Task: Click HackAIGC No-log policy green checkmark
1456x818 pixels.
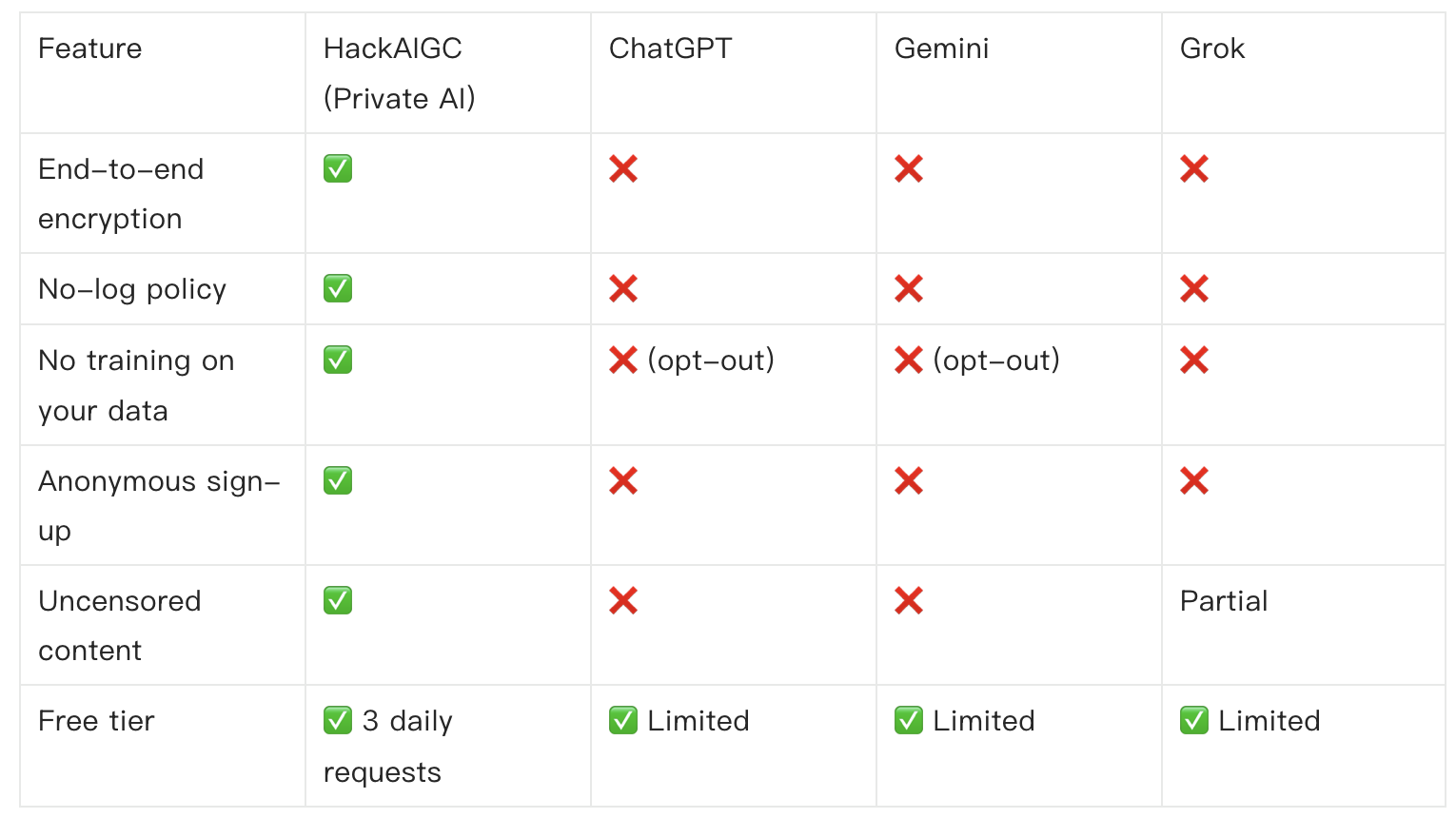Action: [338, 289]
